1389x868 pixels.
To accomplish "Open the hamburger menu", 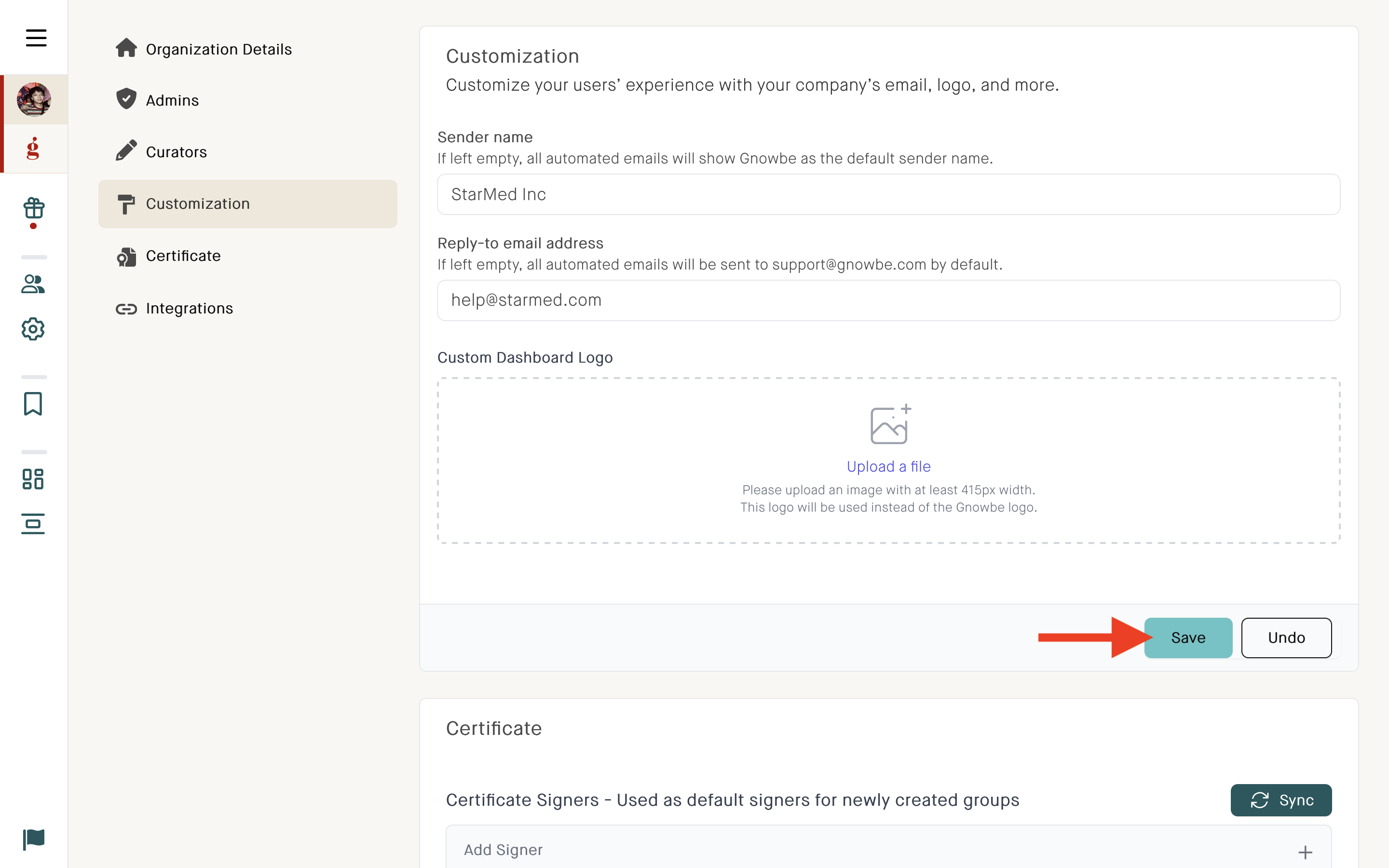I will [36, 38].
